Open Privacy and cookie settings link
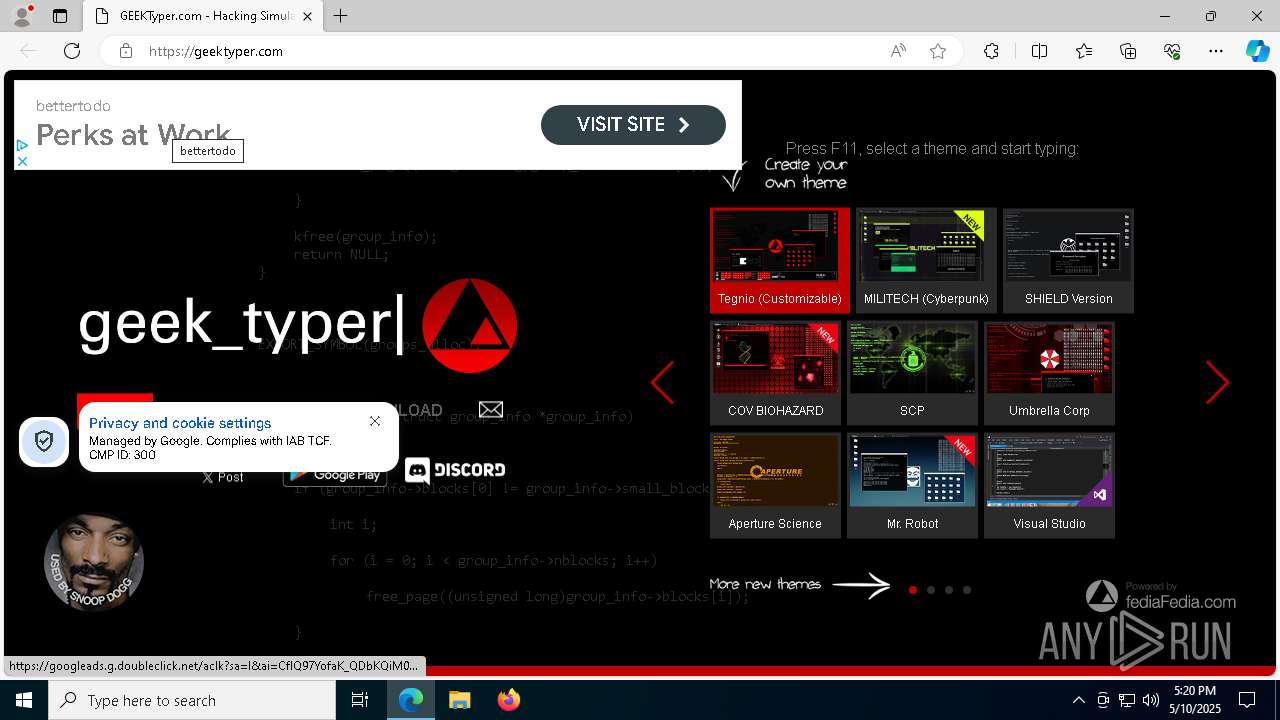 [180, 423]
